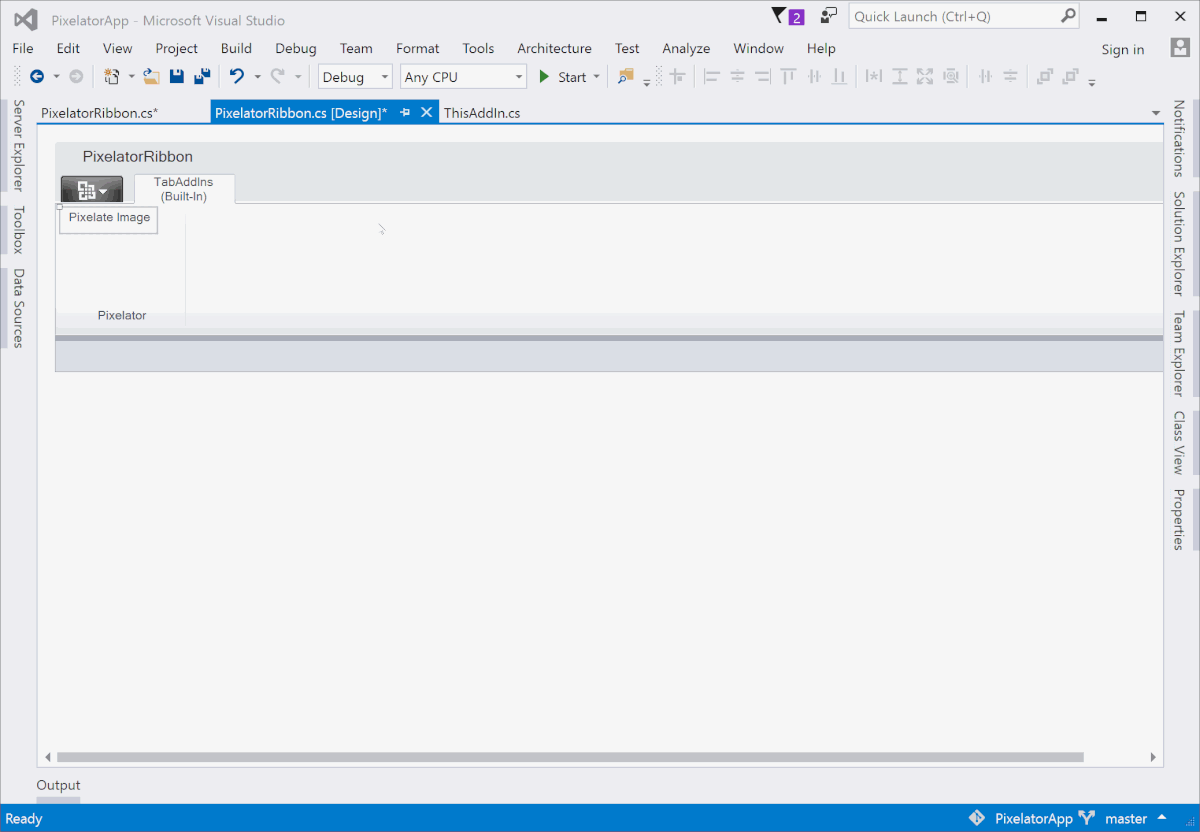1200x832 pixels.
Task: Open the Properties side tab
Action: pyautogui.click(x=1180, y=519)
